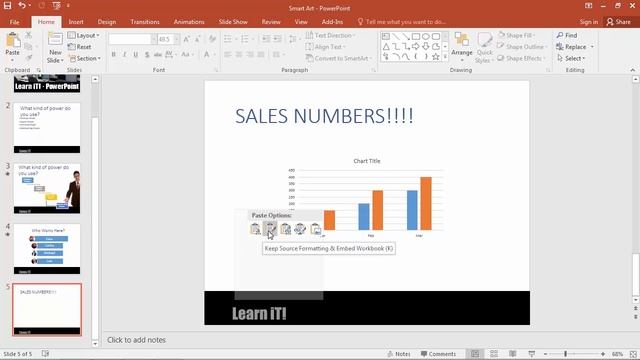
Task: Start Slide Show from status bar icon
Action: (531, 354)
